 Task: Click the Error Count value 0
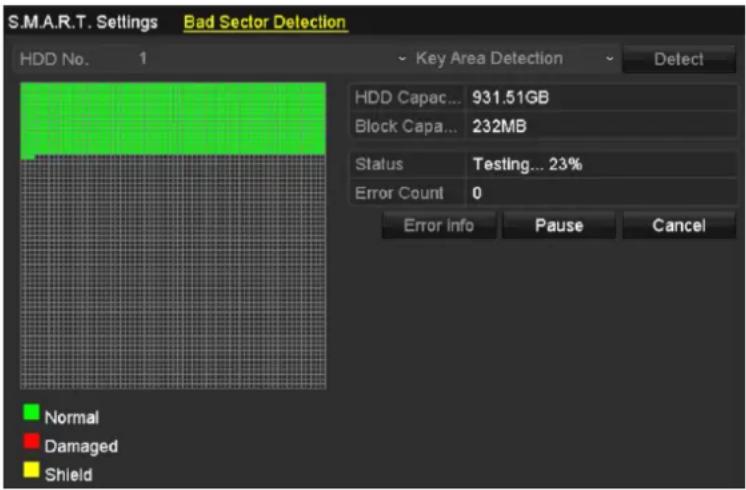click(x=477, y=193)
